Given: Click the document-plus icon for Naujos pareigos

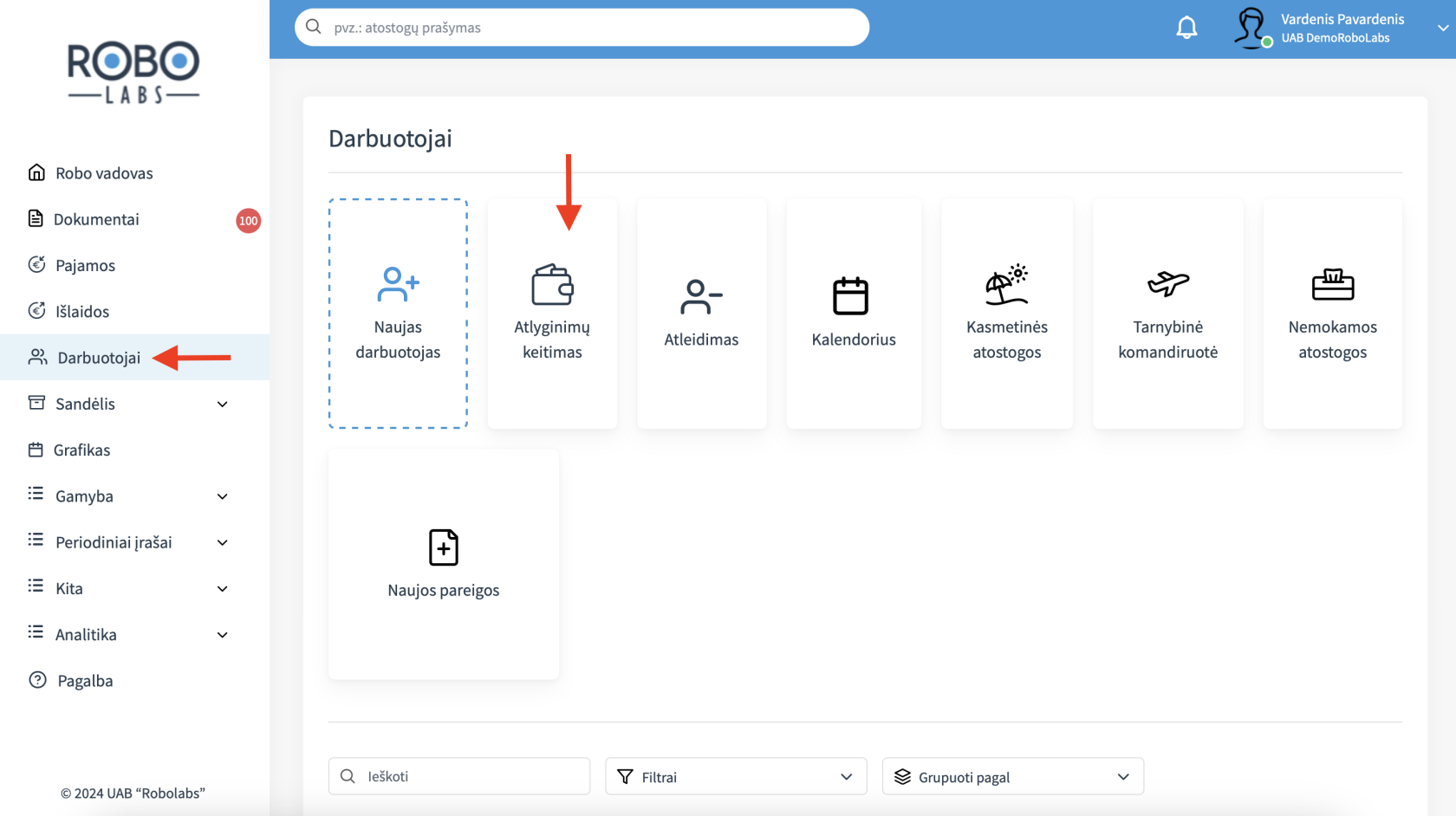Looking at the screenshot, I should [x=444, y=547].
